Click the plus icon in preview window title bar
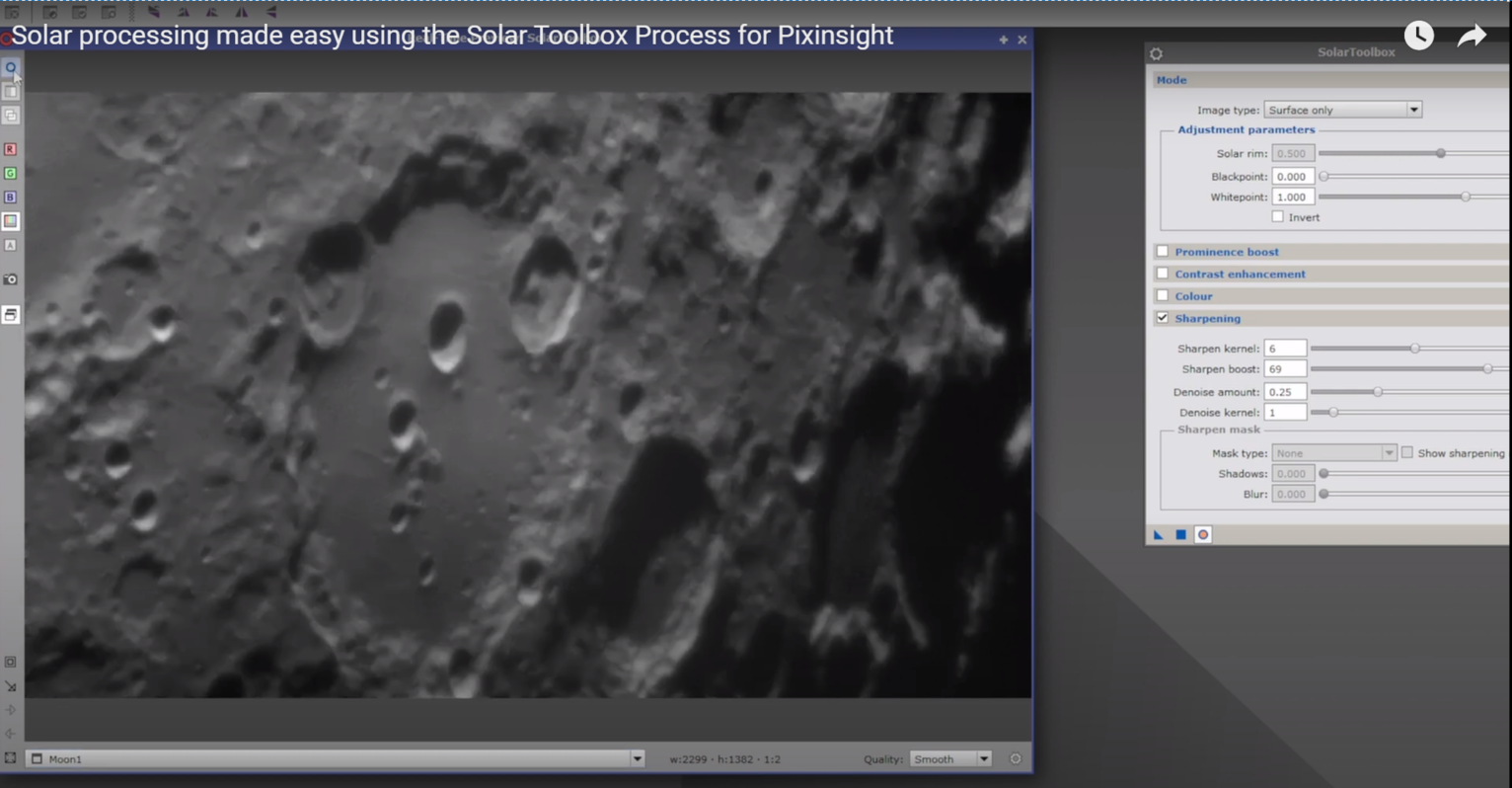This screenshot has width=1512, height=788. click(x=1004, y=39)
